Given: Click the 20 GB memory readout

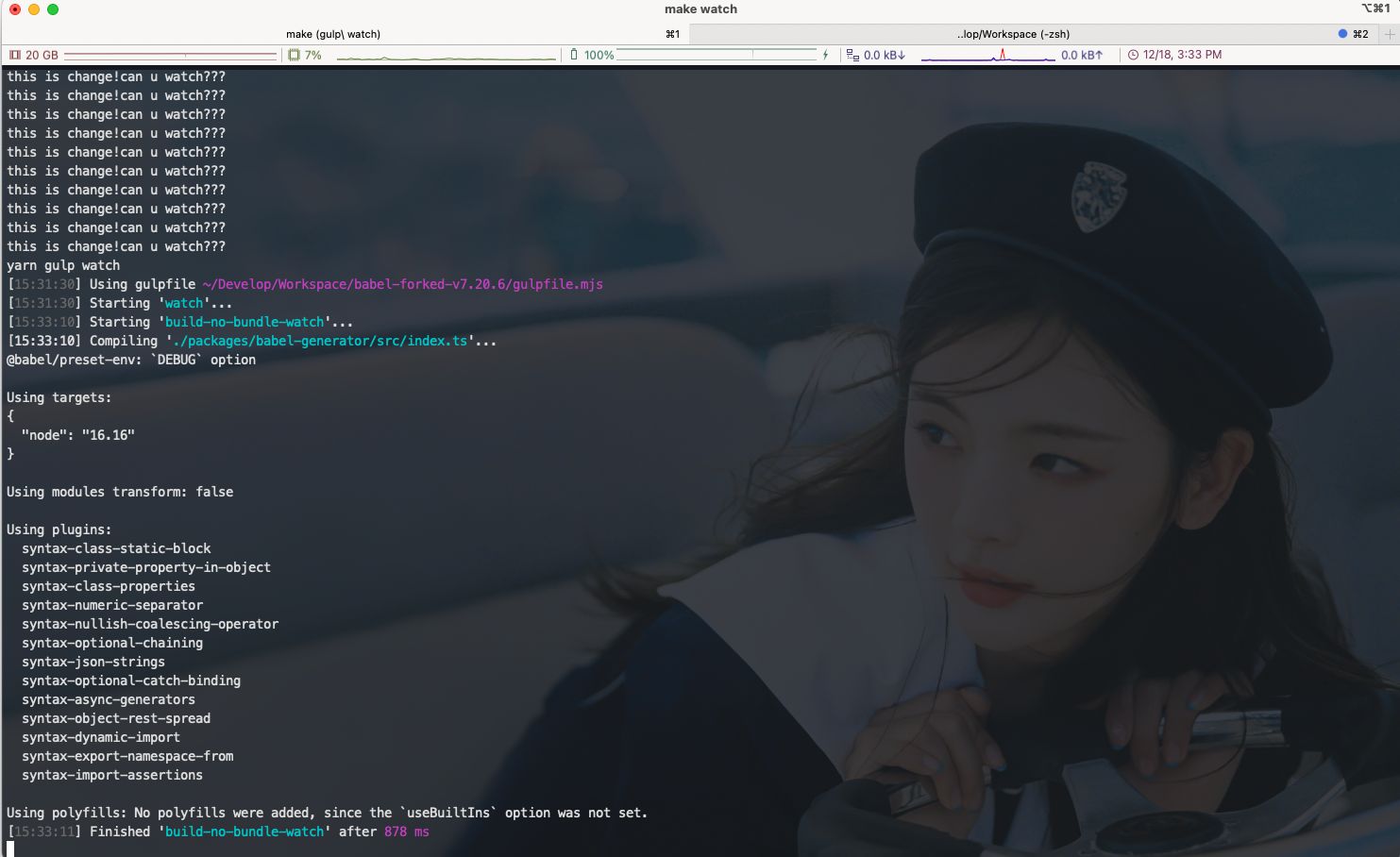Looking at the screenshot, I should tap(42, 55).
